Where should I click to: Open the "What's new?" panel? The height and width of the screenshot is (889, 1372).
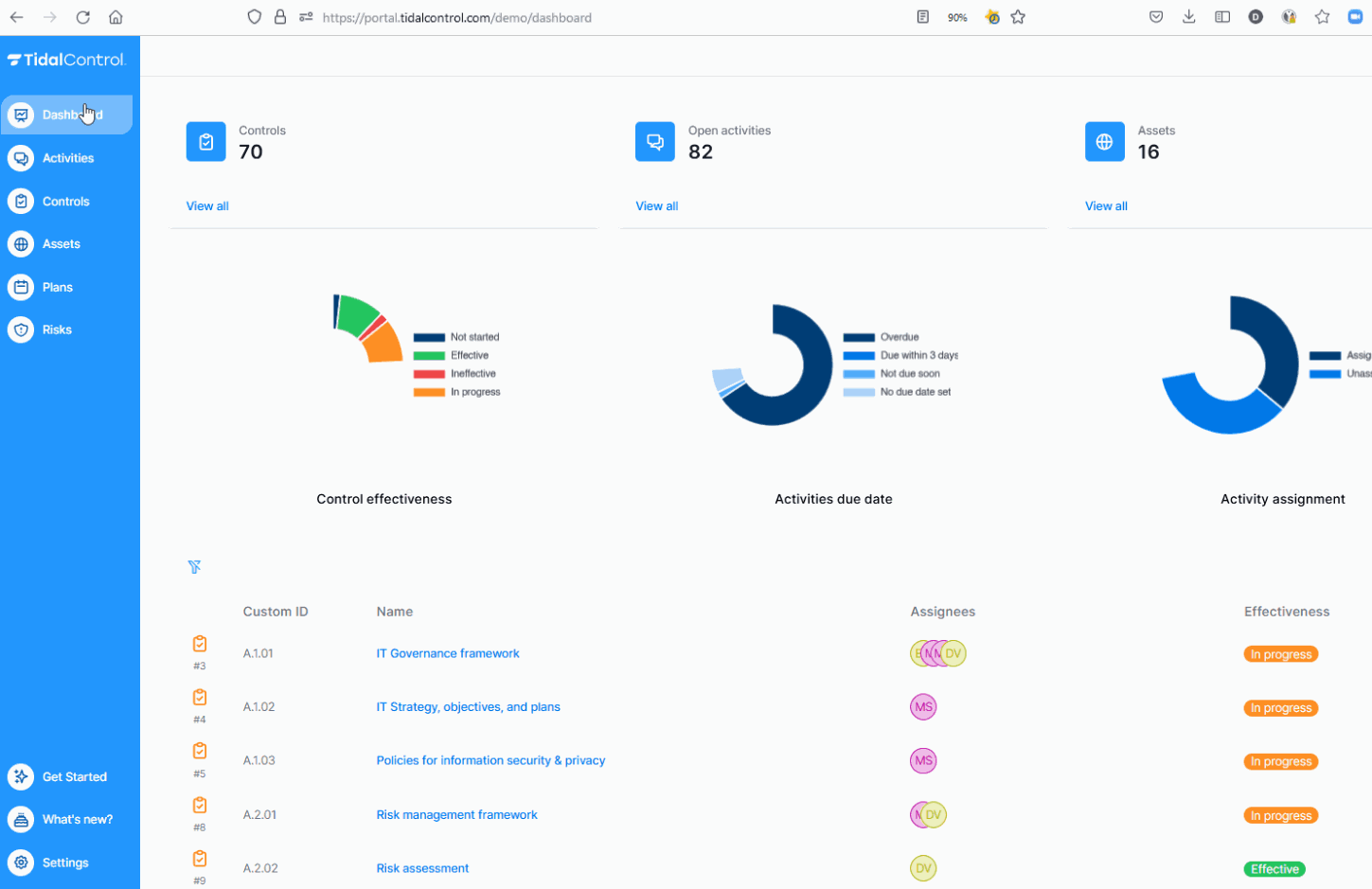click(x=77, y=819)
